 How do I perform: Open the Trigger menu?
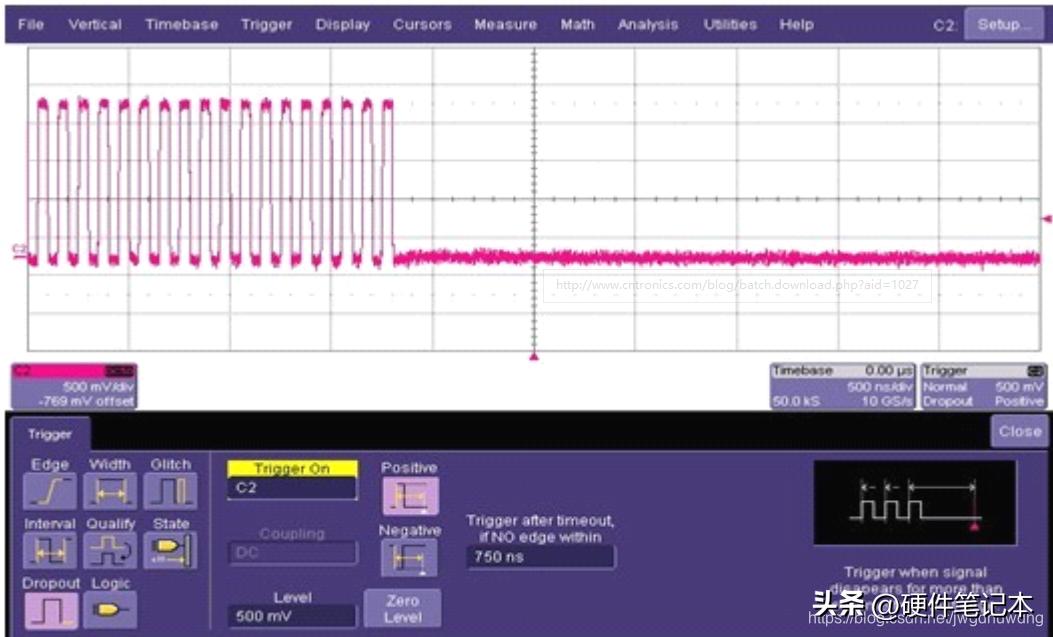[x=267, y=25]
